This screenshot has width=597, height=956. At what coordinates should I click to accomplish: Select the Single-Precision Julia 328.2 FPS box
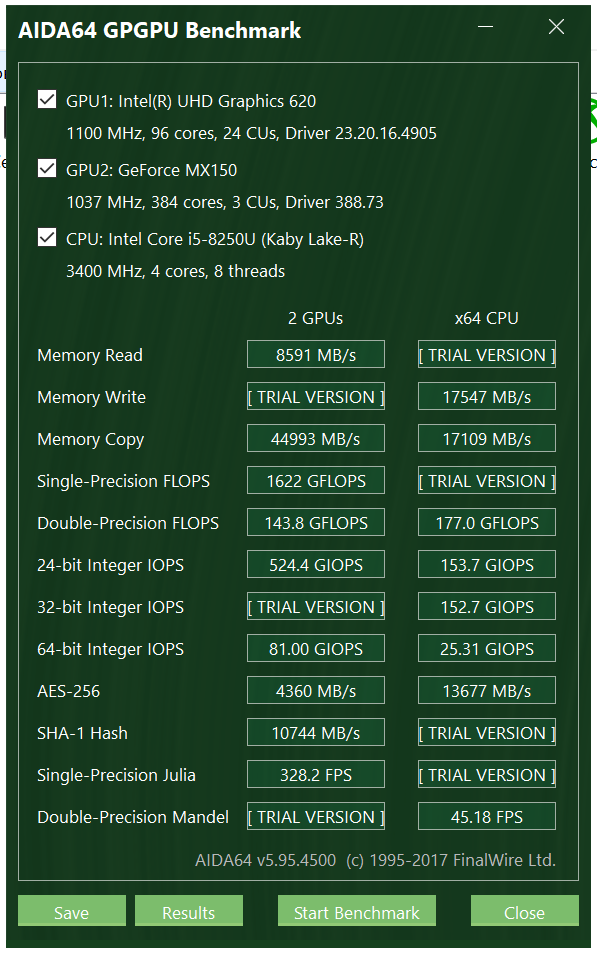(x=316, y=774)
